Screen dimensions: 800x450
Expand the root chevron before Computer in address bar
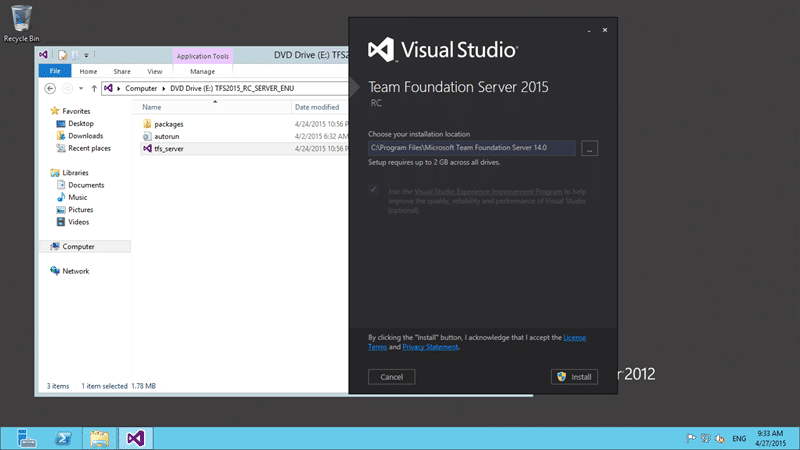[x=118, y=88]
